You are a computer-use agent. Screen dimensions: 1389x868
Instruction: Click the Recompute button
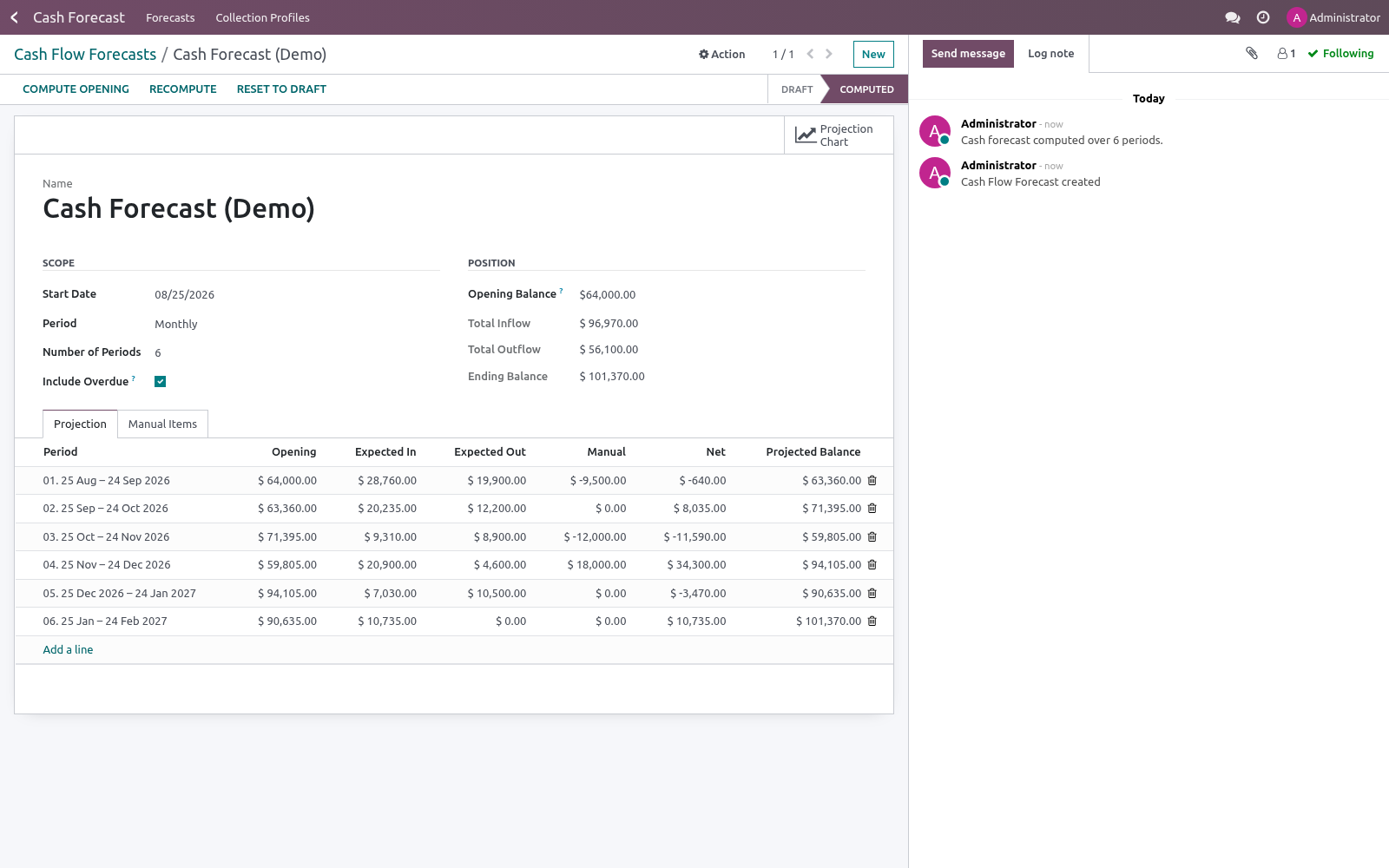click(183, 89)
